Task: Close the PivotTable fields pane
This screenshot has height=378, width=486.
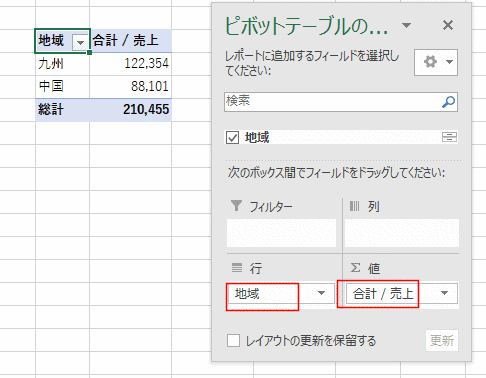Action: coord(448,25)
